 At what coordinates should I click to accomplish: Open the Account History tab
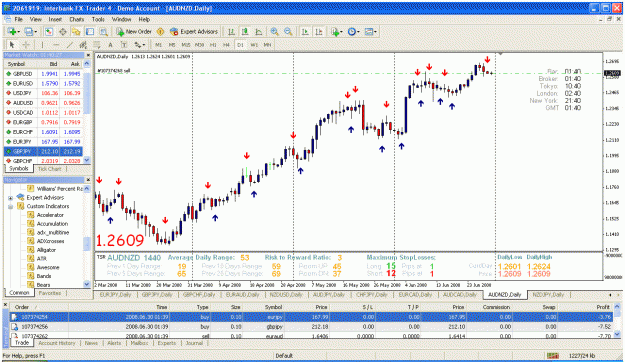[57, 343]
